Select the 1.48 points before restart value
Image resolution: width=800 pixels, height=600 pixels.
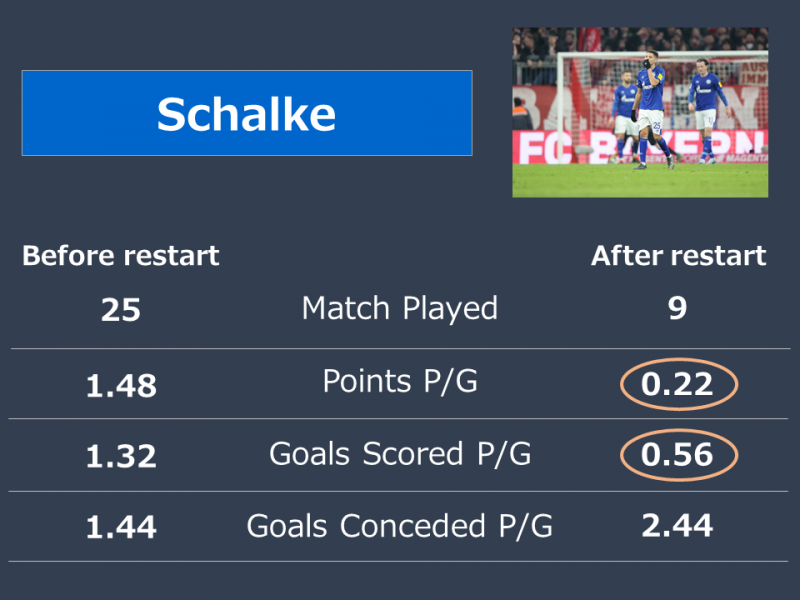point(121,385)
